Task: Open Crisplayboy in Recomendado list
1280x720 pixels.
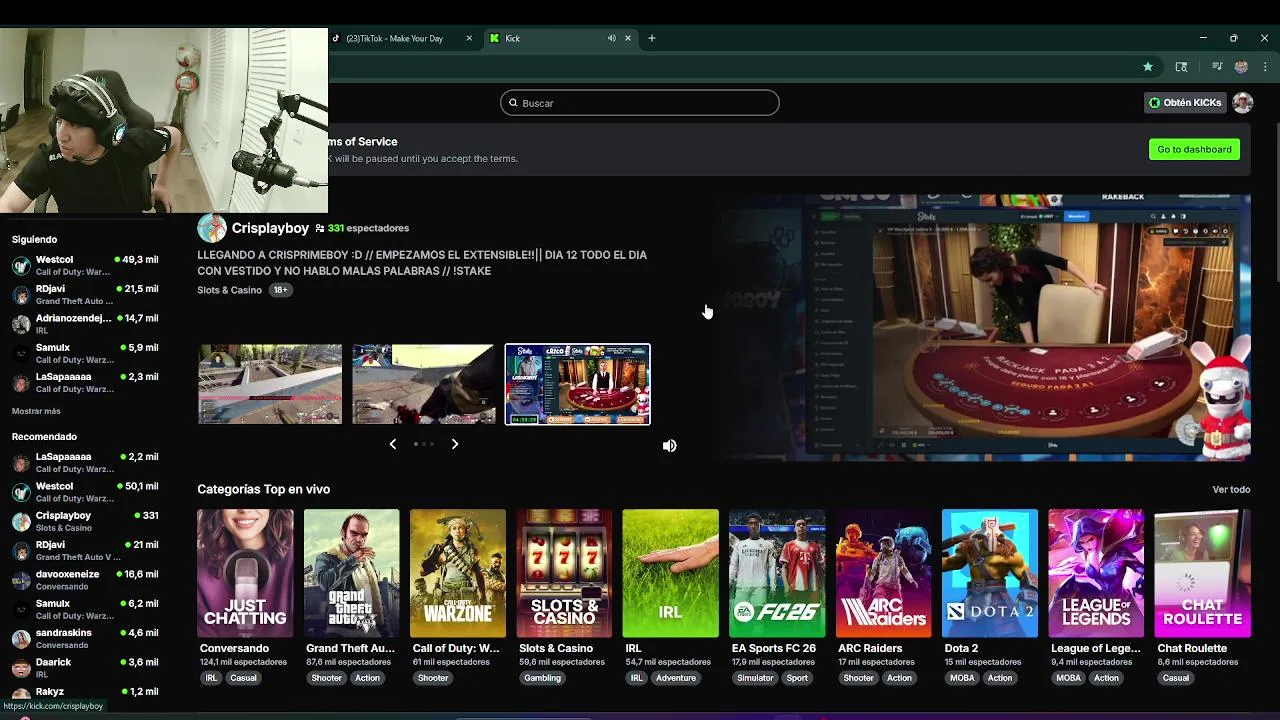Action: tap(85, 521)
